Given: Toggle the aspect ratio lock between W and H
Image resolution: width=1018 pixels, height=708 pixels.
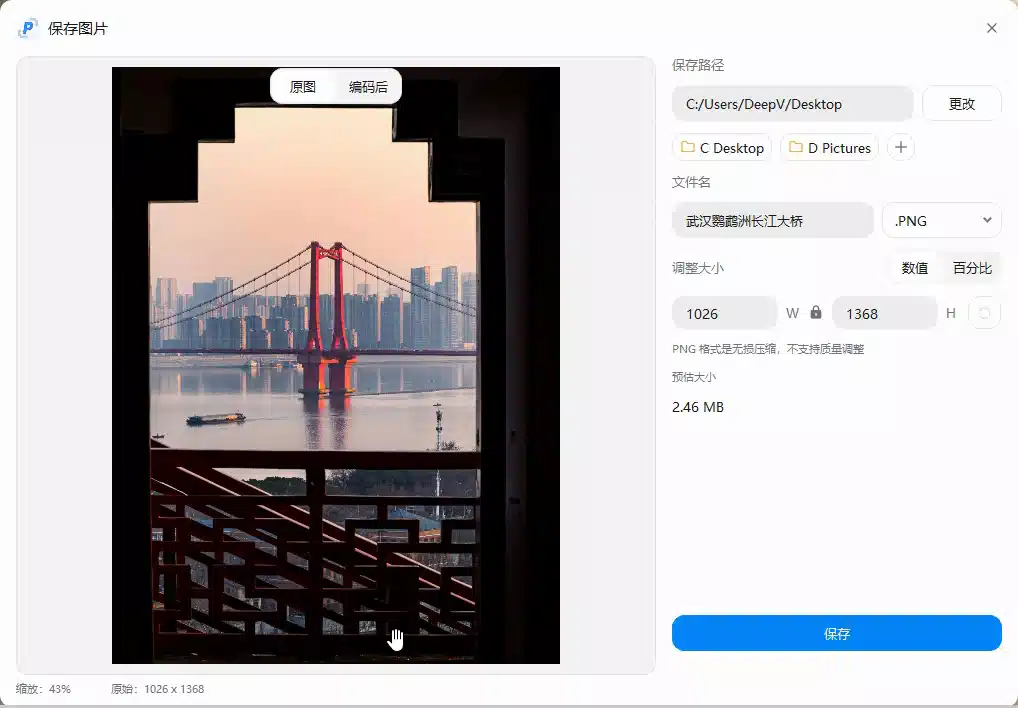Looking at the screenshot, I should click(816, 313).
